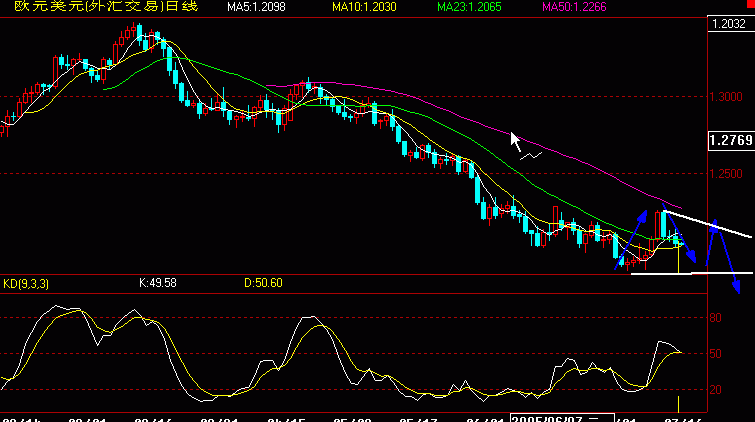Viewport: 755px width, 422px height.
Task: Open the KD(9,3,3) indicator settings label
Action: (x=26, y=284)
